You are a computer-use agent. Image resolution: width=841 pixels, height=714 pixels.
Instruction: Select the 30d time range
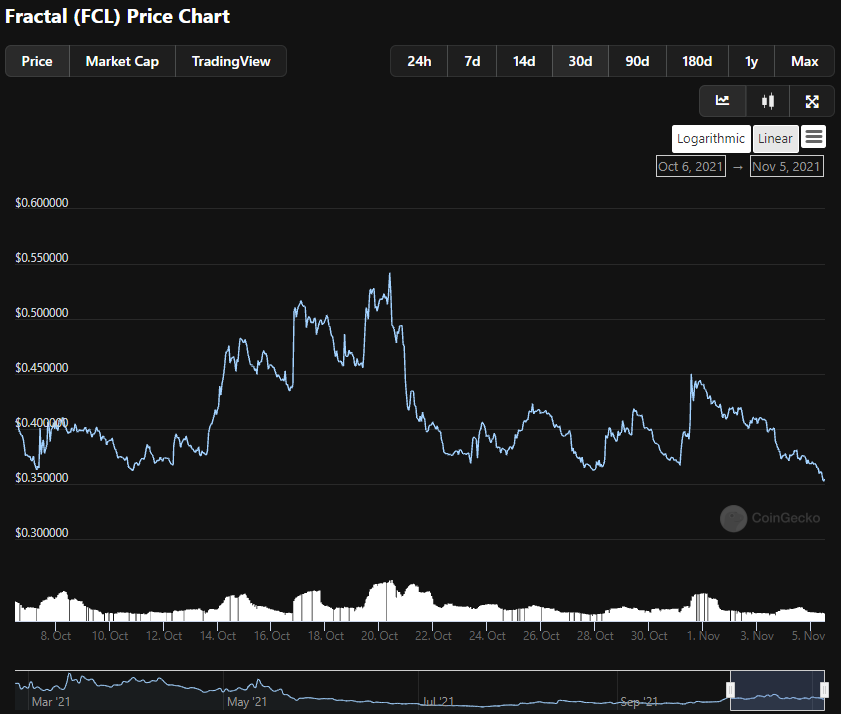coord(580,61)
